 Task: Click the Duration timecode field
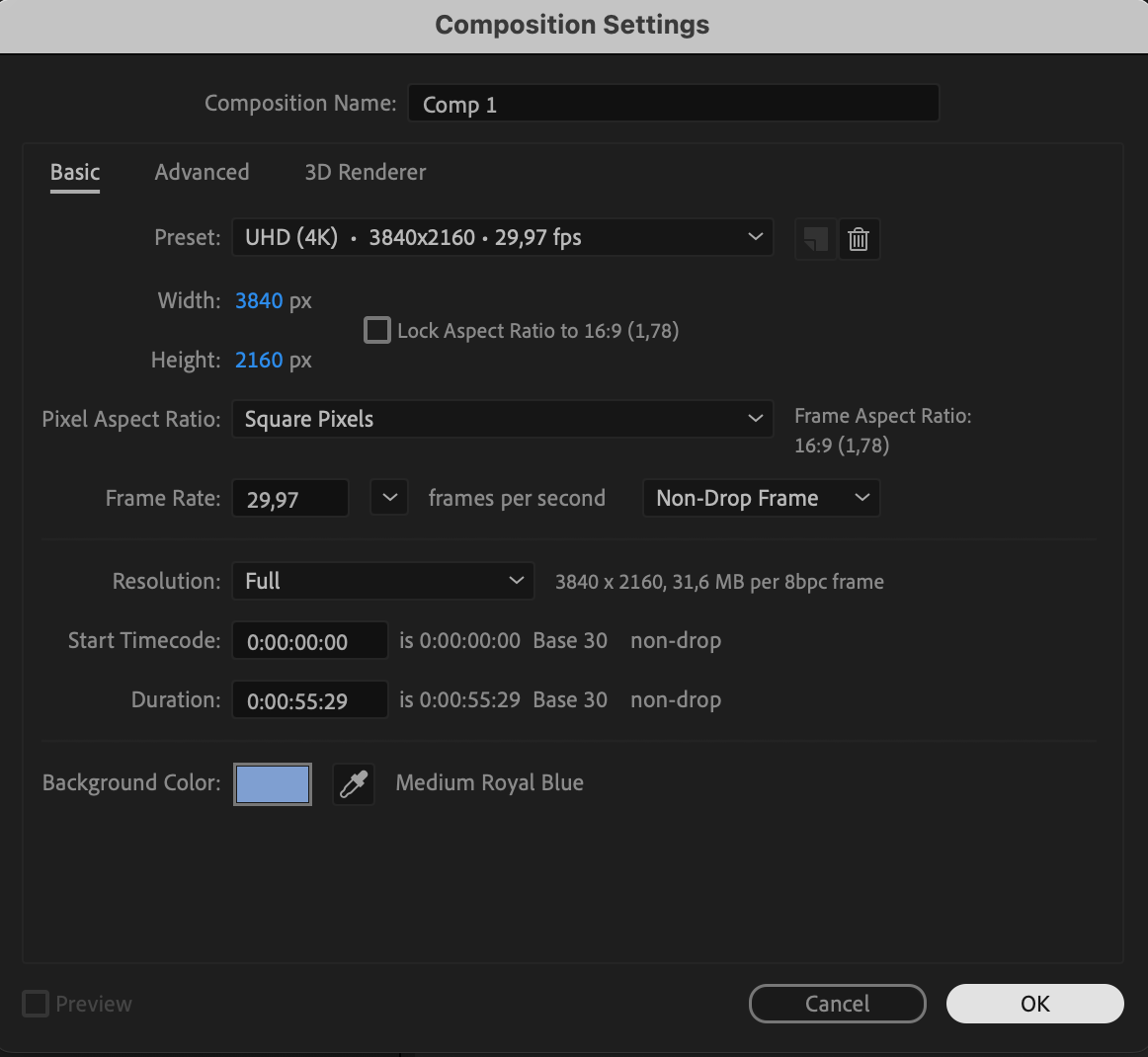coord(309,700)
